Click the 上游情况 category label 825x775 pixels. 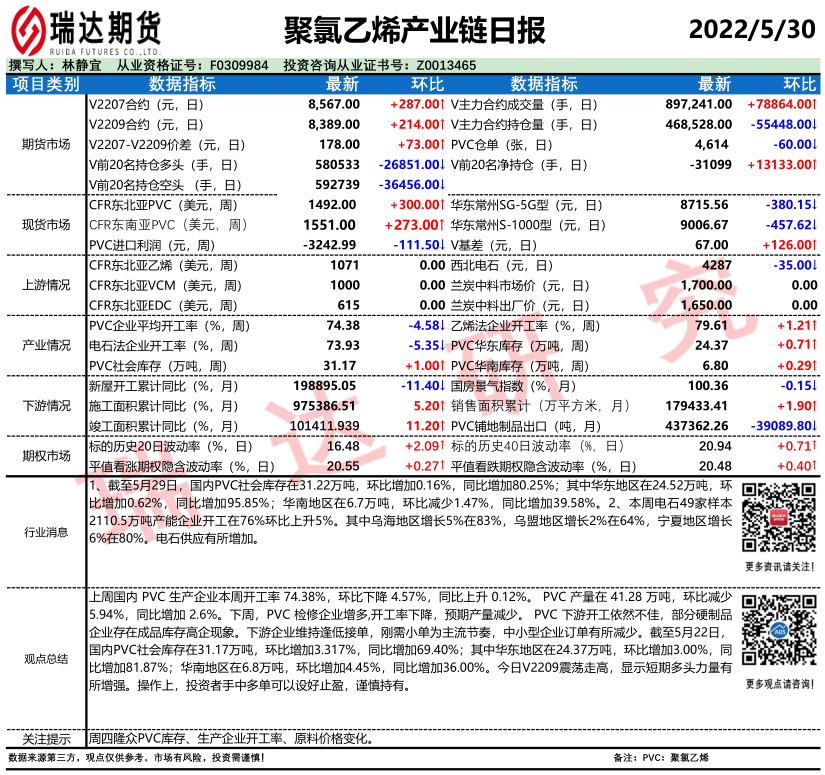tap(46, 285)
